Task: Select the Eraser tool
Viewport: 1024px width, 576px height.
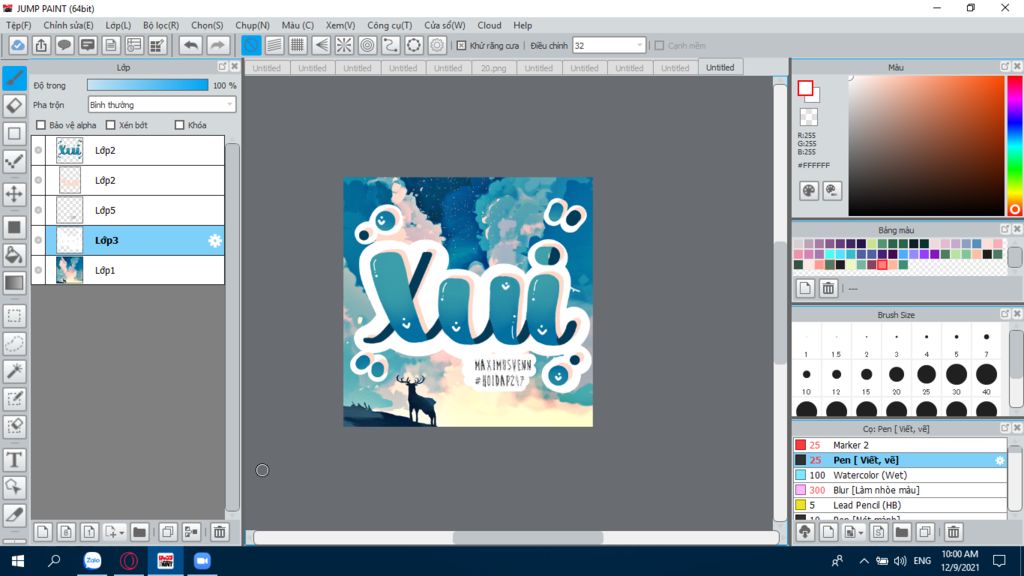Action: point(14,106)
